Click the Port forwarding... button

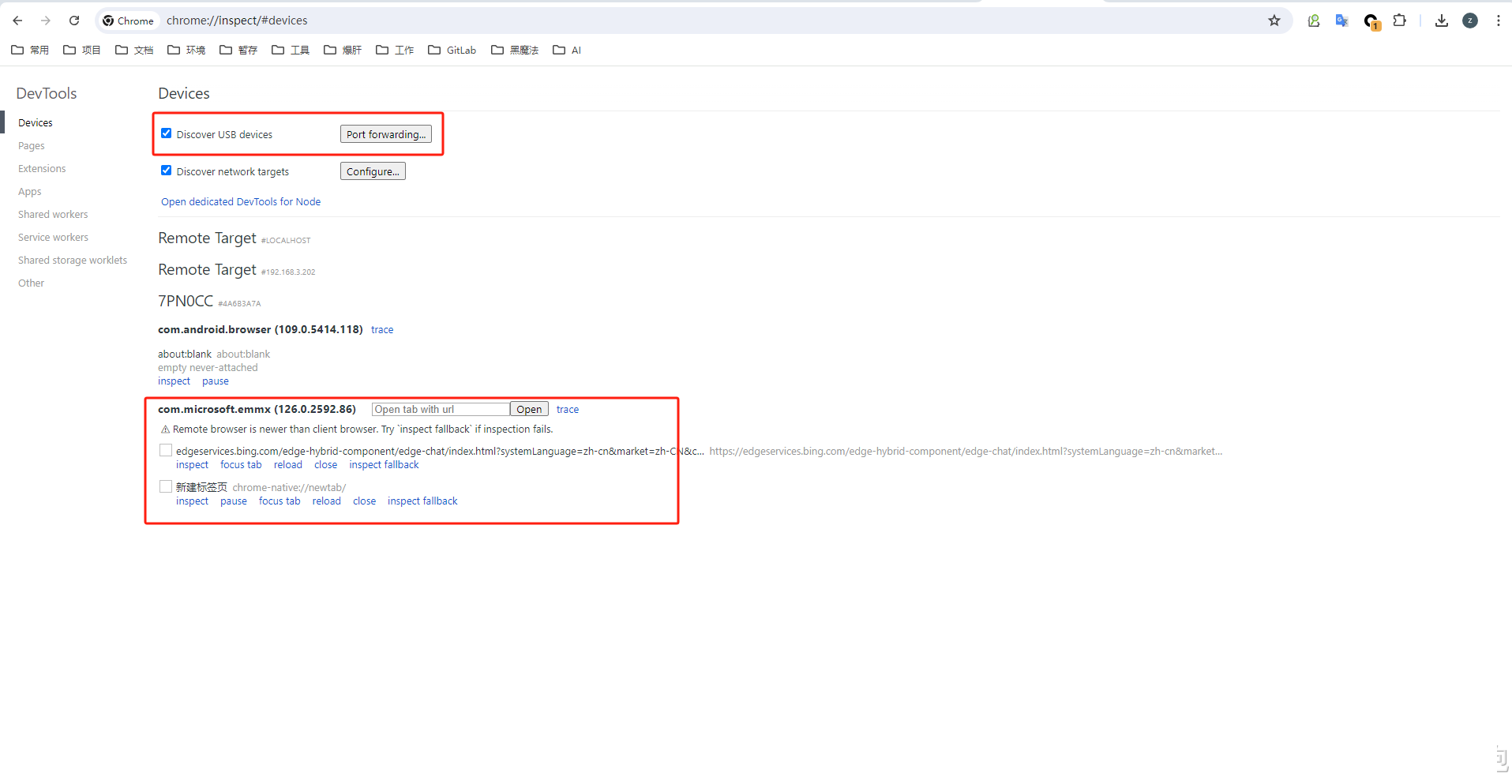tap(385, 134)
